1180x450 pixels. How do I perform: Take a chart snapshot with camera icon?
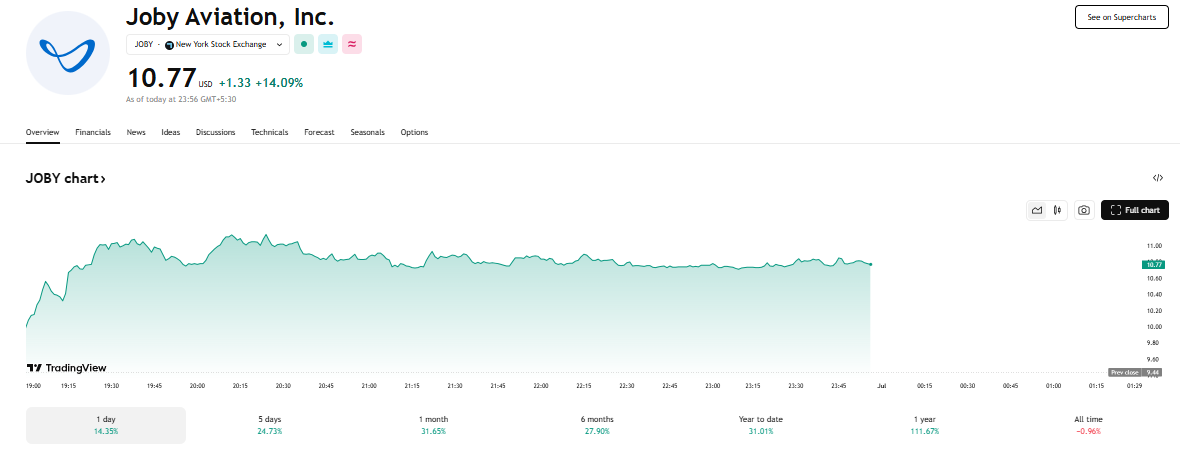tap(1084, 211)
